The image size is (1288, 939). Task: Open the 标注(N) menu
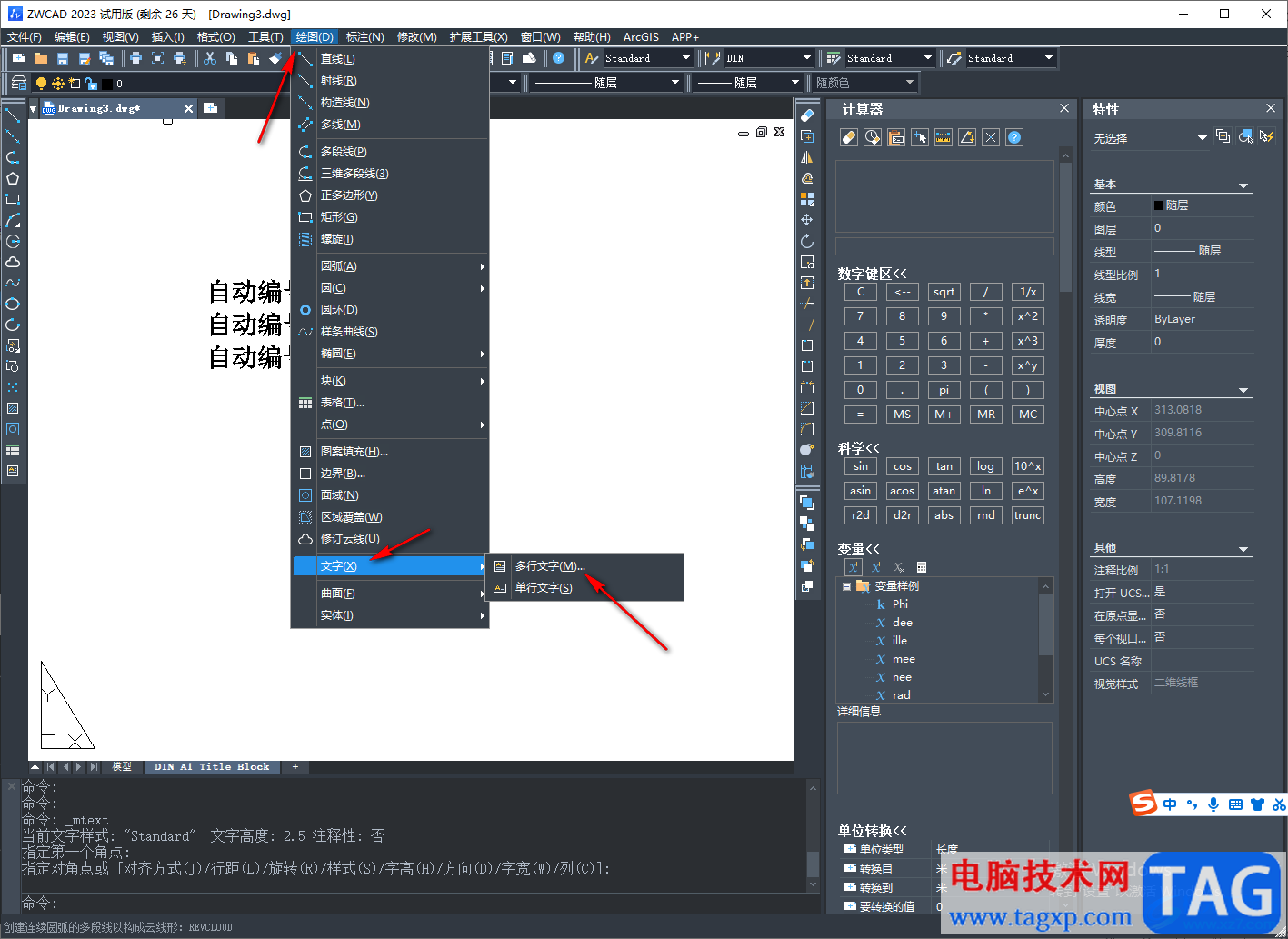coord(365,36)
